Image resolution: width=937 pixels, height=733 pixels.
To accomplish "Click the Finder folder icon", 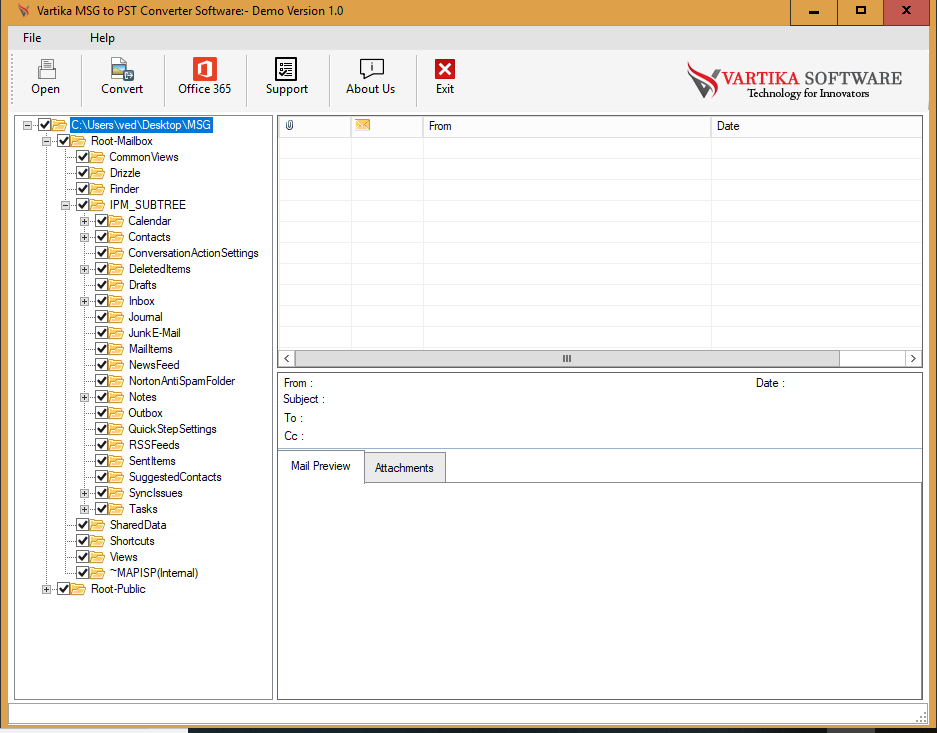I will 97,189.
